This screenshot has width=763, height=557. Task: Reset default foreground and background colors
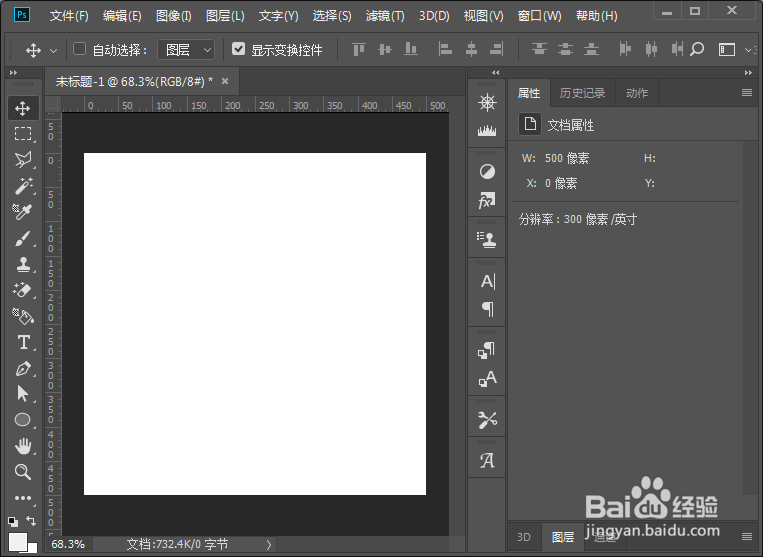pos(13,521)
